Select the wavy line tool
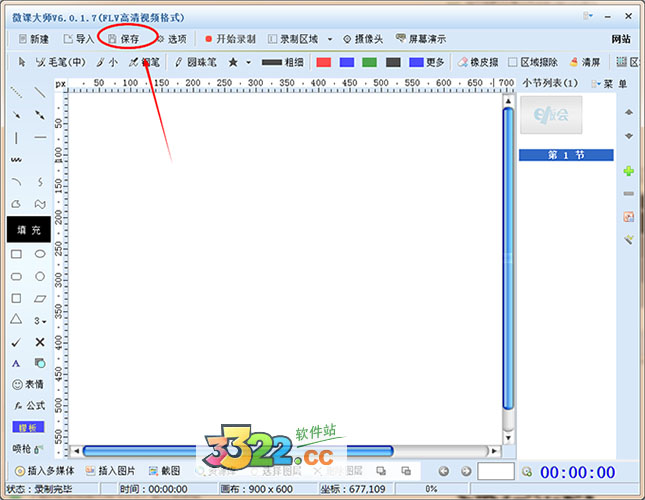The height and width of the screenshot is (500, 645). (16, 160)
